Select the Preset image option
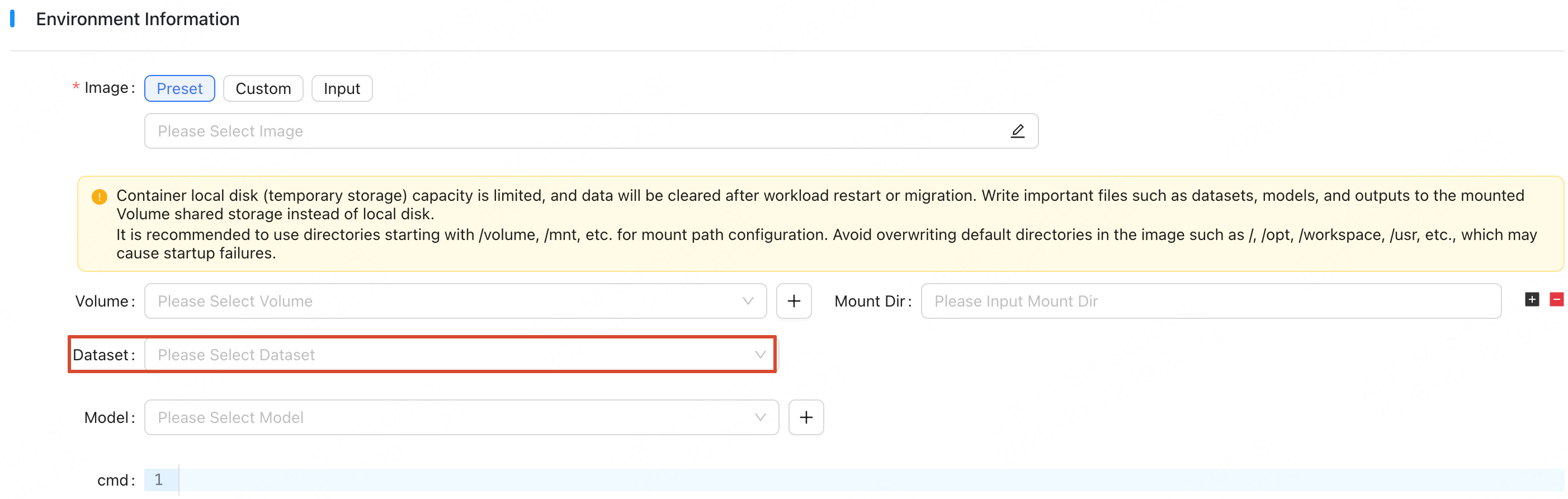The width and height of the screenshot is (1568, 499). [x=180, y=88]
